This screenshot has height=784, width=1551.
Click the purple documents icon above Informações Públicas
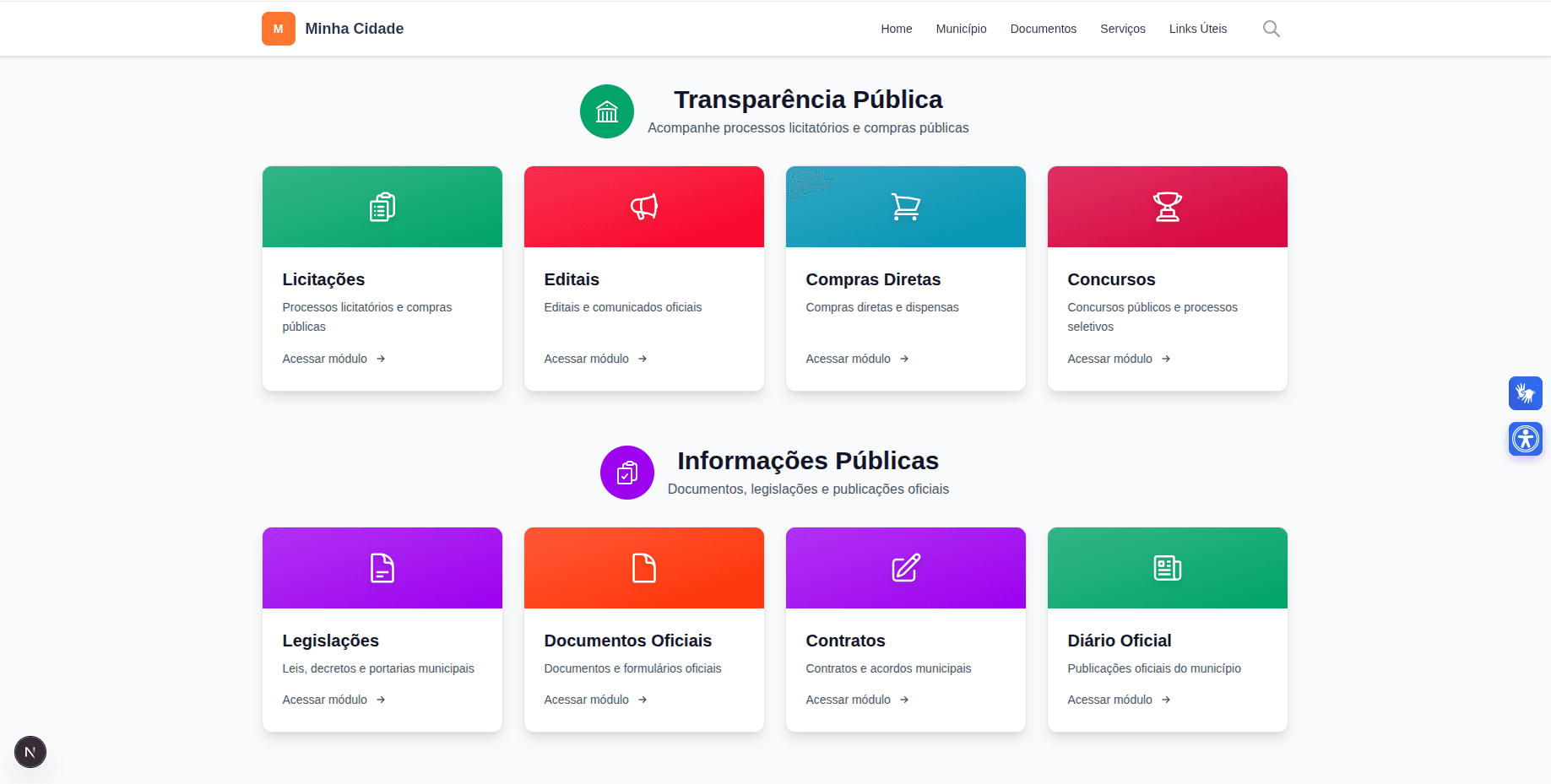[x=626, y=473]
